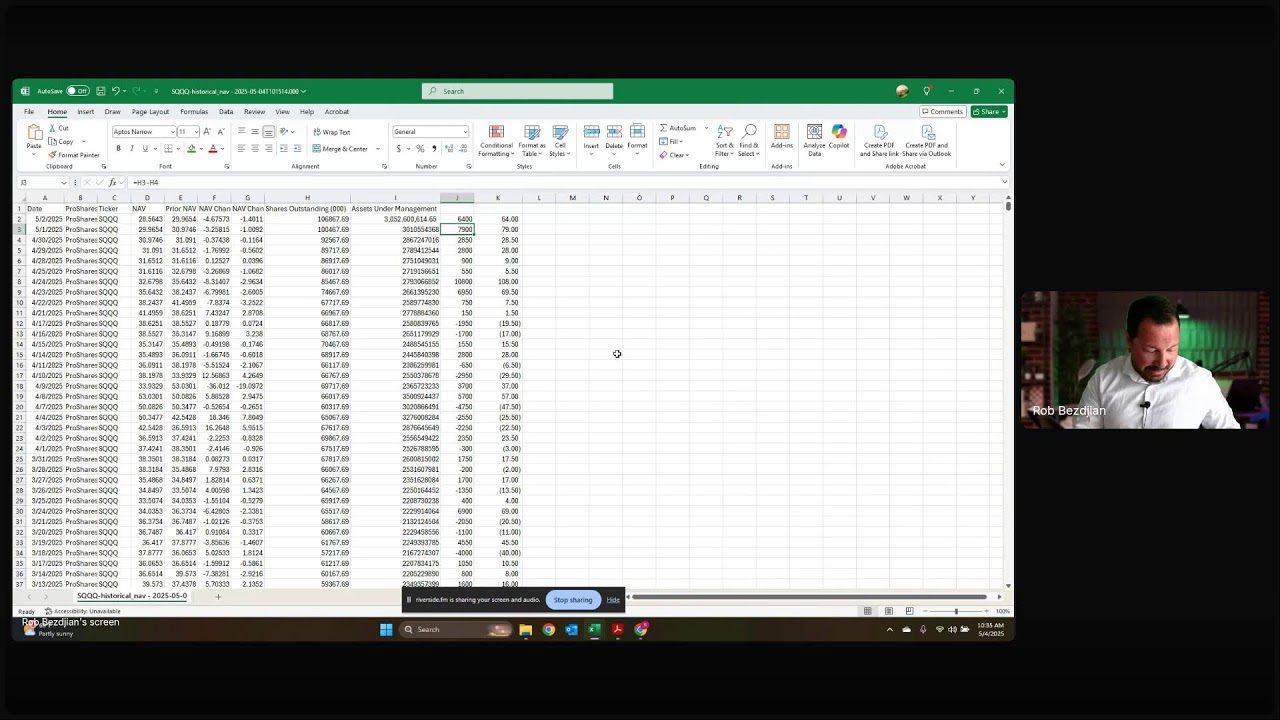Screen dimensions: 1280x720
Task: Click the Format cells icon
Action: coord(637,132)
